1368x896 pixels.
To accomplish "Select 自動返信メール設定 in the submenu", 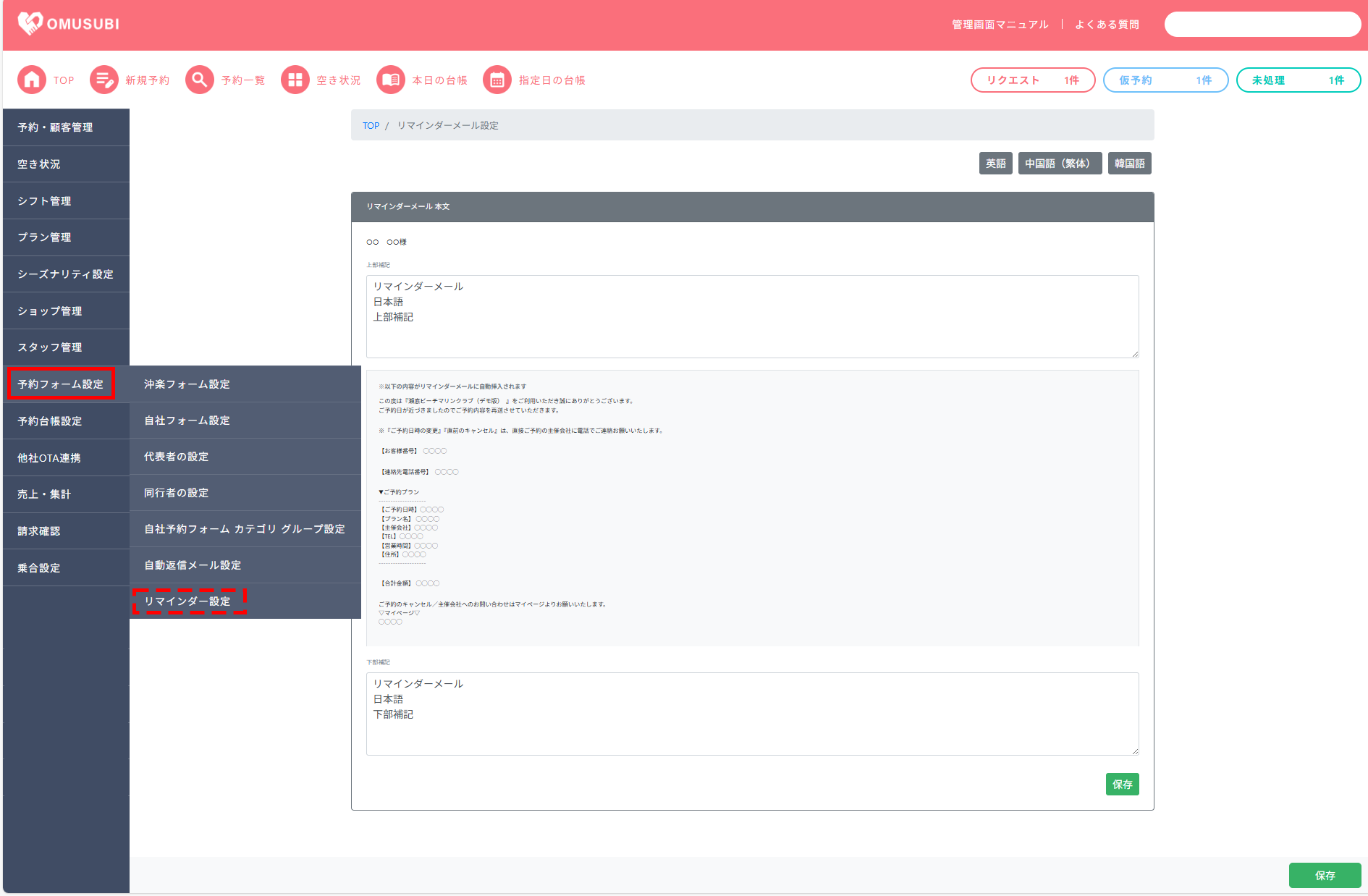I will pos(193,565).
